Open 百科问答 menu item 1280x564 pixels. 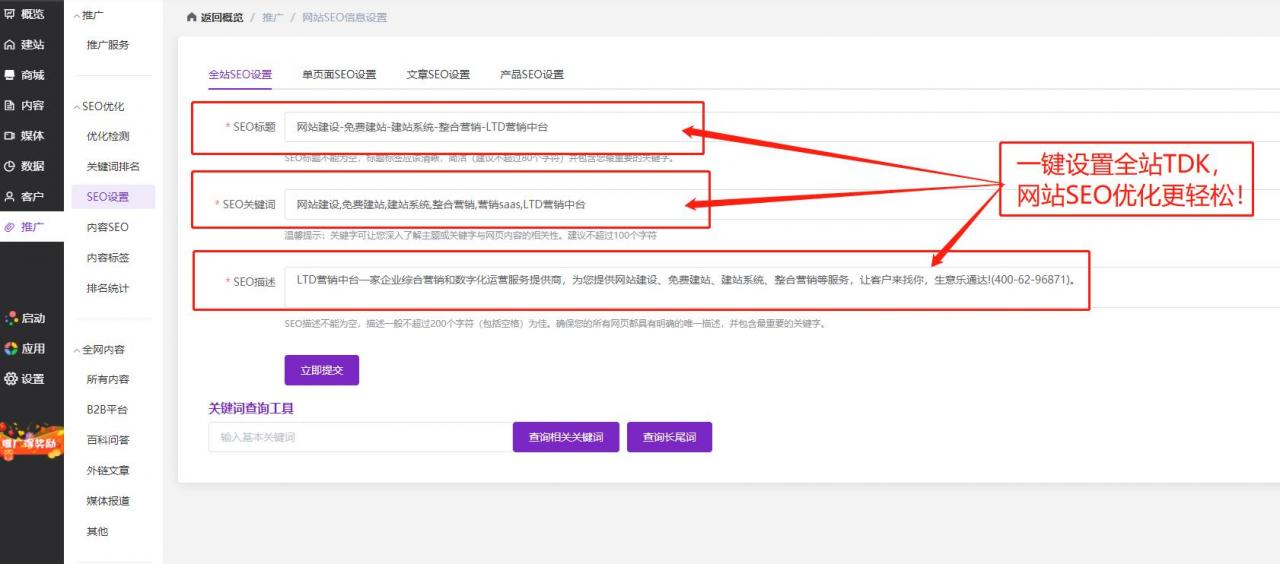pyautogui.click(x=108, y=440)
